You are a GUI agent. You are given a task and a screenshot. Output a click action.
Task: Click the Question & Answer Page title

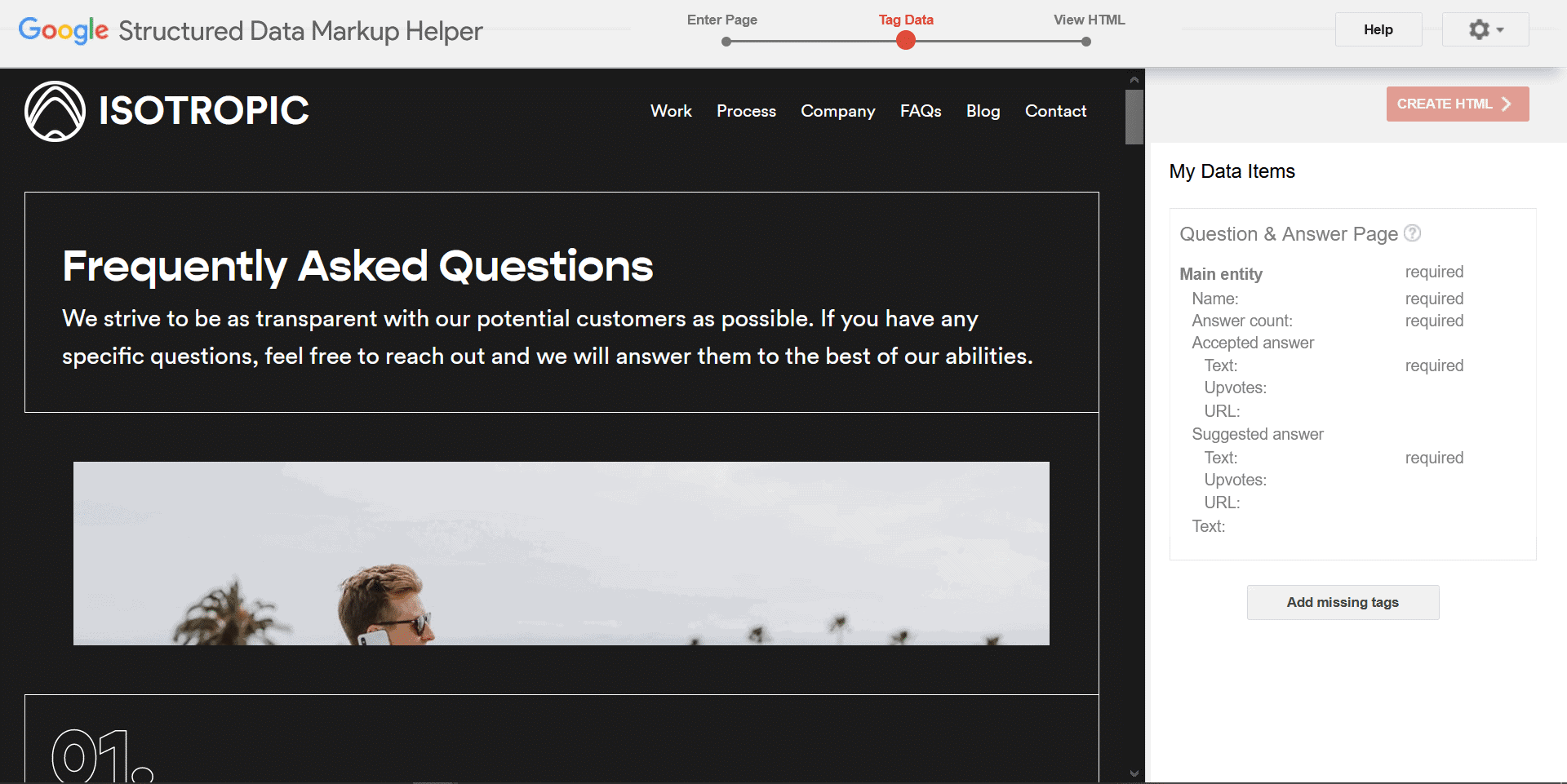point(1289,234)
